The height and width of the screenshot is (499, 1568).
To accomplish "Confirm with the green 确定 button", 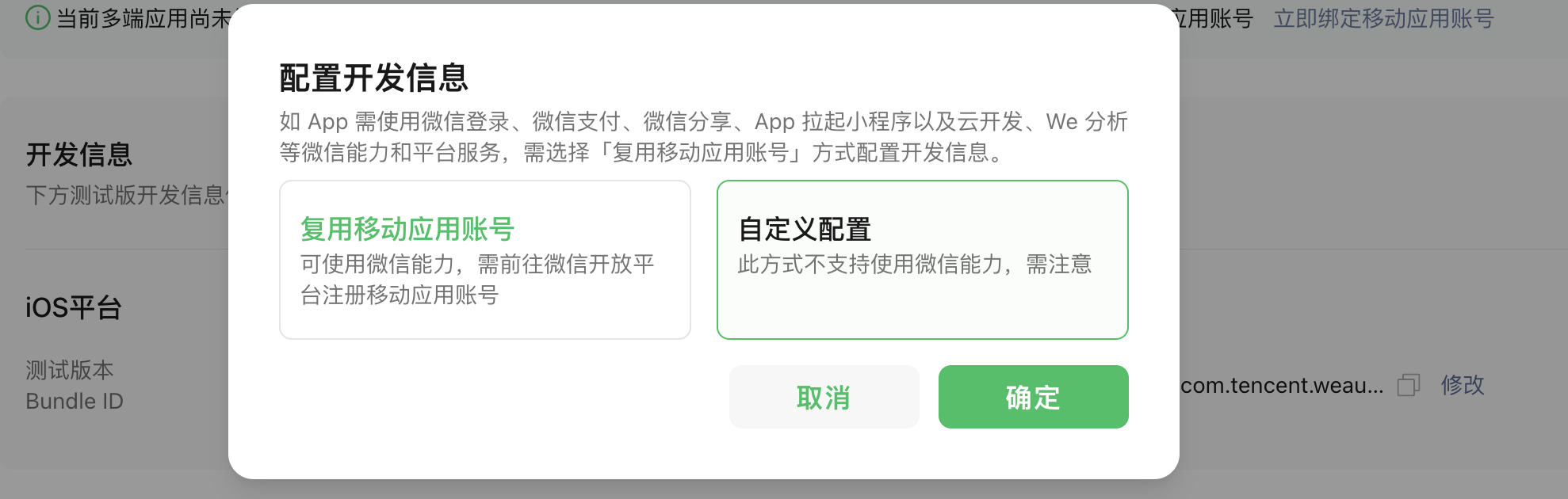I will [x=1034, y=397].
